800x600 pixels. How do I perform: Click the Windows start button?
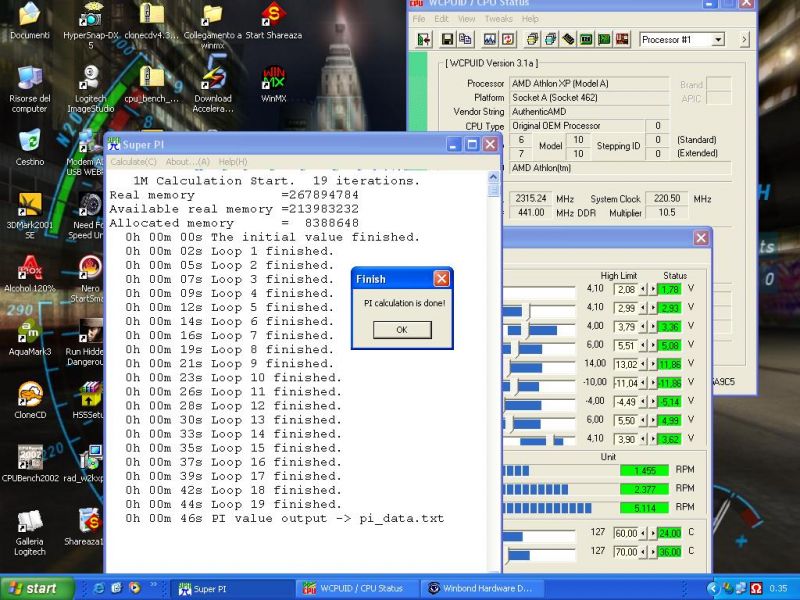point(37,588)
